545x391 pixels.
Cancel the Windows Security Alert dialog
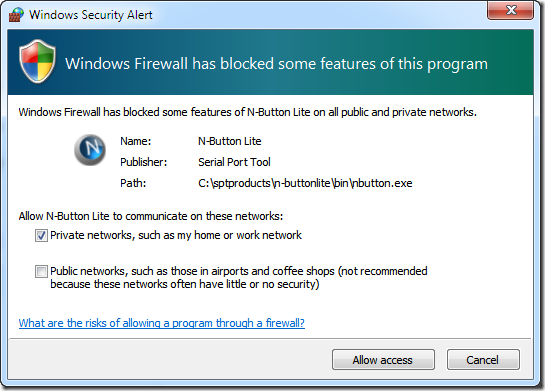pos(483,360)
